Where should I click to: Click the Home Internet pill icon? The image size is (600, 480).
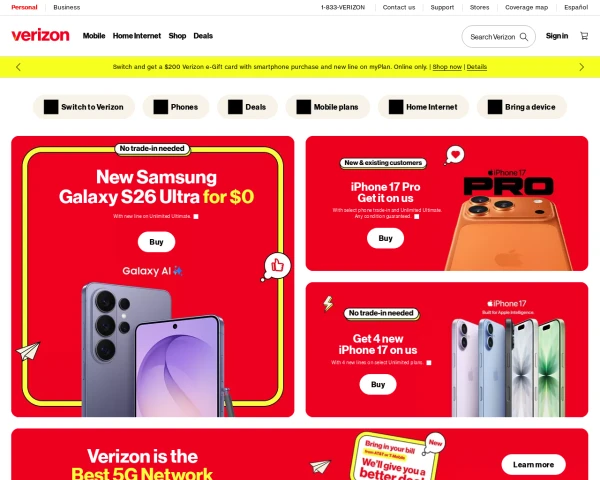click(x=396, y=107)
